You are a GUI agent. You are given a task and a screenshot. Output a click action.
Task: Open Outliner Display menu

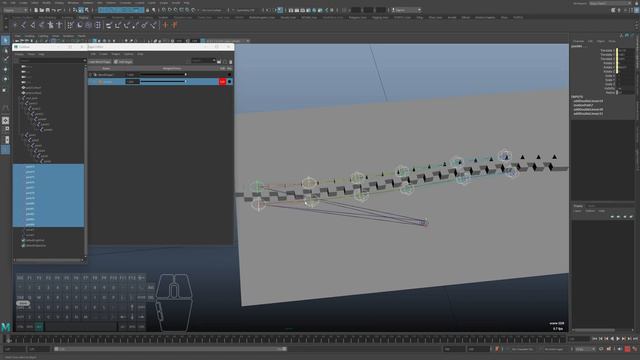click(20, 54)
